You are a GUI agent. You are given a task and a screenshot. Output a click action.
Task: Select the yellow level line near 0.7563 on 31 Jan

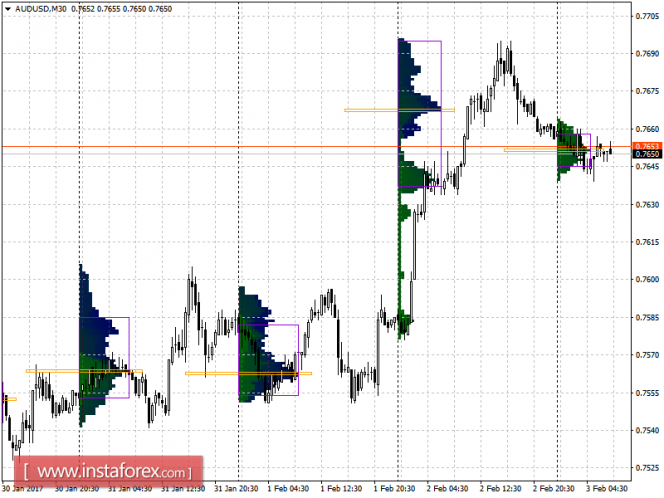tap(249, 374)
